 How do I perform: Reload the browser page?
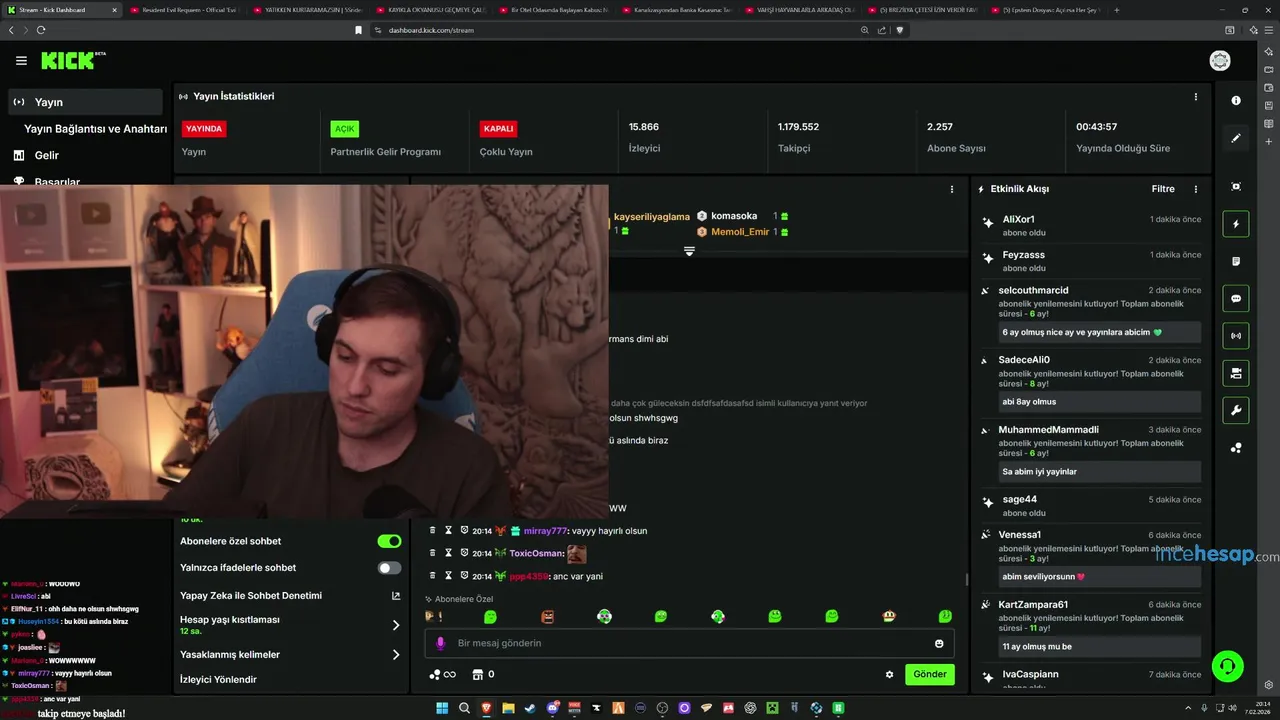point(41,30)
